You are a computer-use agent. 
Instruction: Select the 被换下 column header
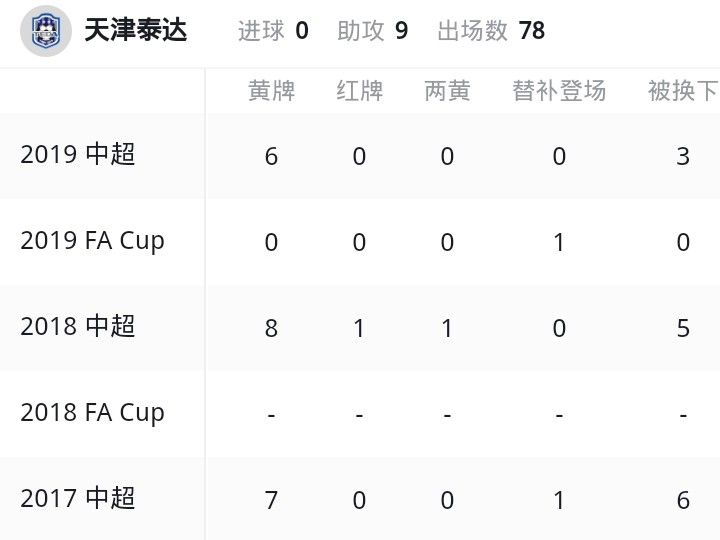(683, 91)
